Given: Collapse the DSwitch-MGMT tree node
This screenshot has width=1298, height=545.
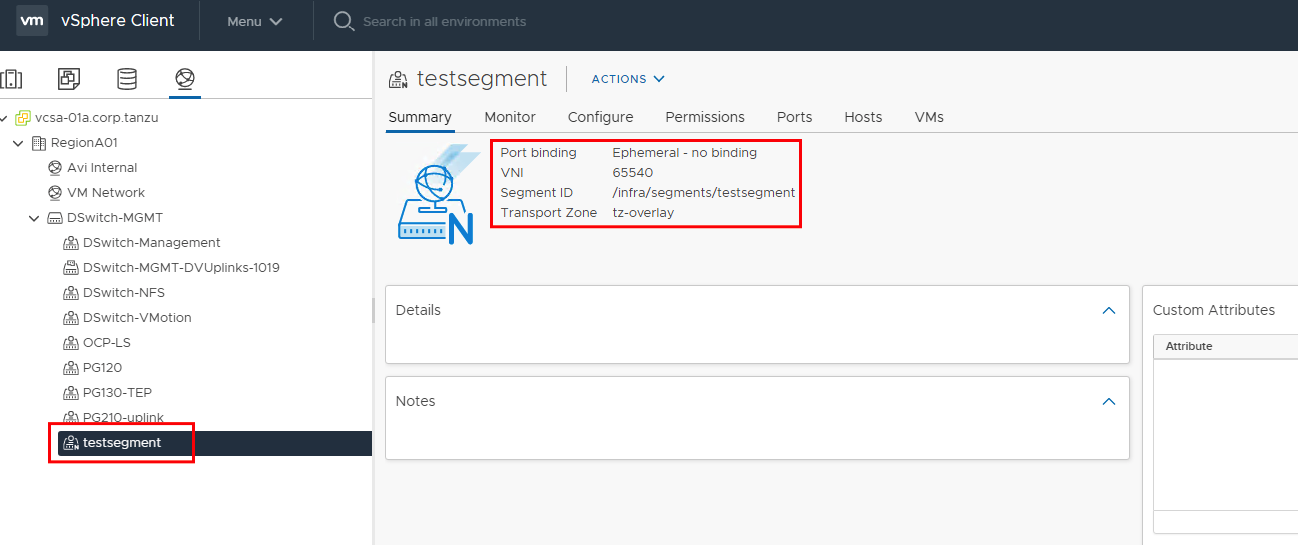Looking at the screenshot, I should click(x=34, y=218).
